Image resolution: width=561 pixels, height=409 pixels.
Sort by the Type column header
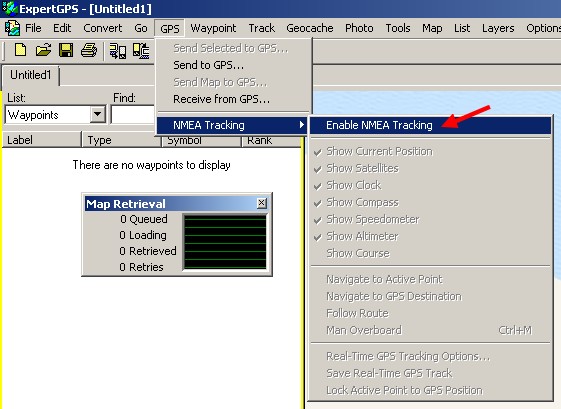121,140
